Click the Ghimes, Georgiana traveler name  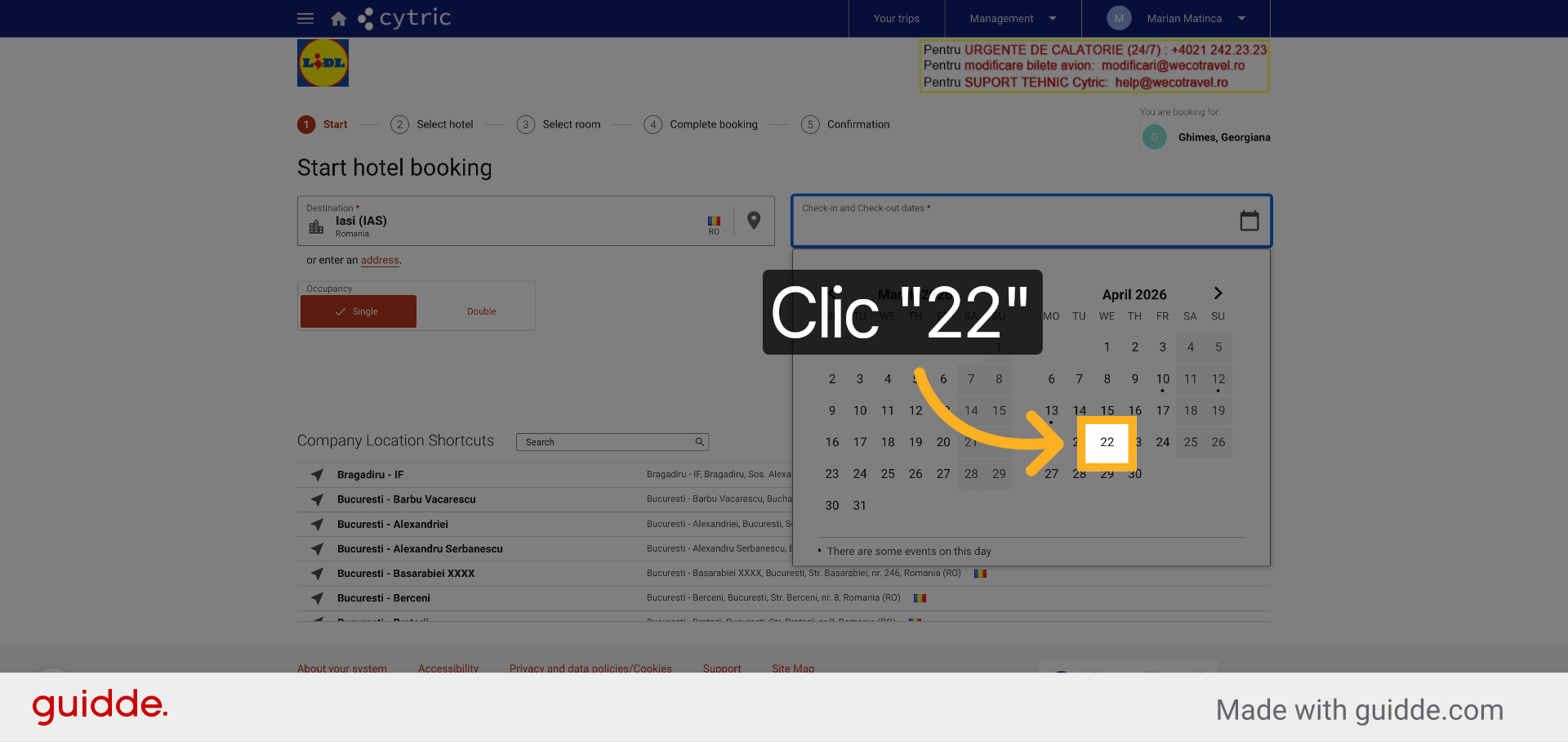click(x=1224, y=137)
